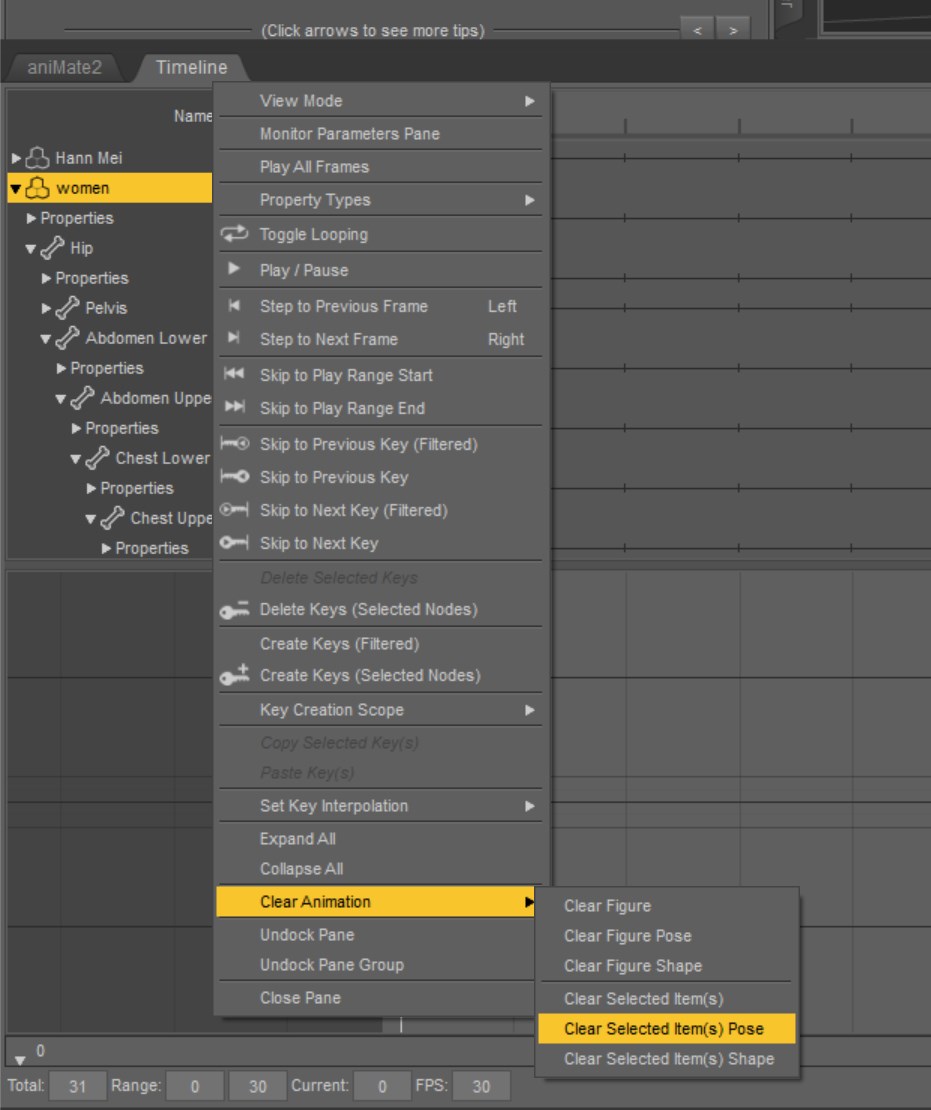The height and width of the screenshot is (1110, 931).
Task: Expand Properties under the women figure
Action: [x=31, y=218]
